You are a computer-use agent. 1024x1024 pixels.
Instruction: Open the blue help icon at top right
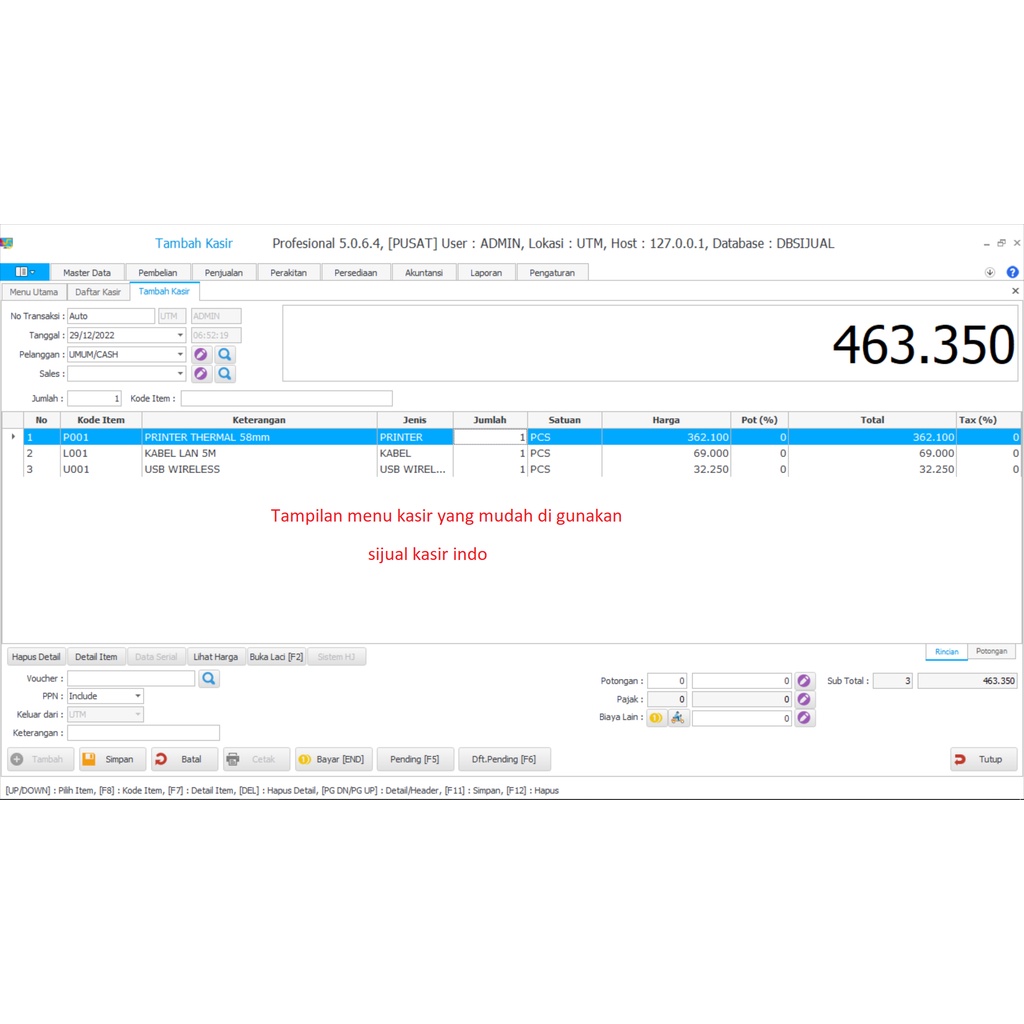1012,272
